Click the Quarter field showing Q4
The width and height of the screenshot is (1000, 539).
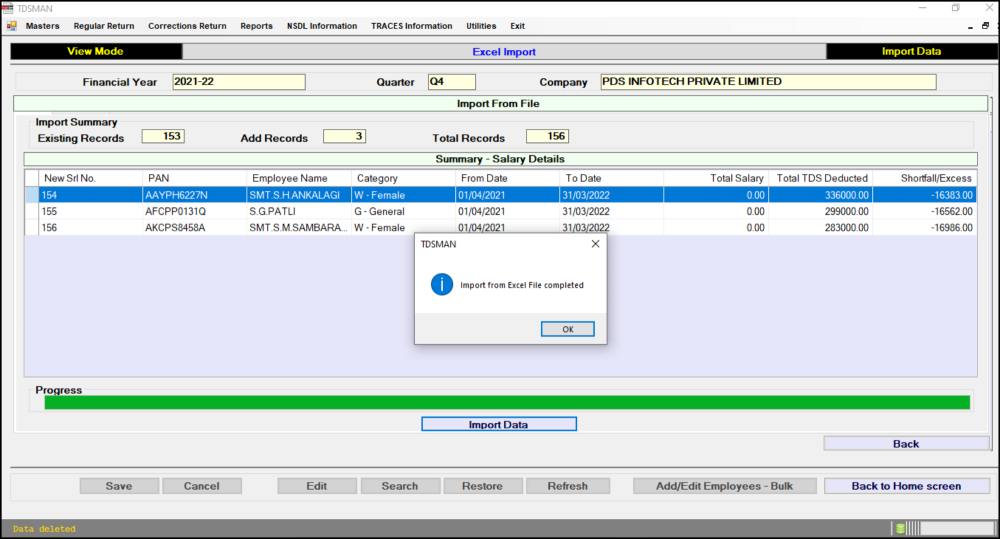pyautogui.click(x=452, y=82)
